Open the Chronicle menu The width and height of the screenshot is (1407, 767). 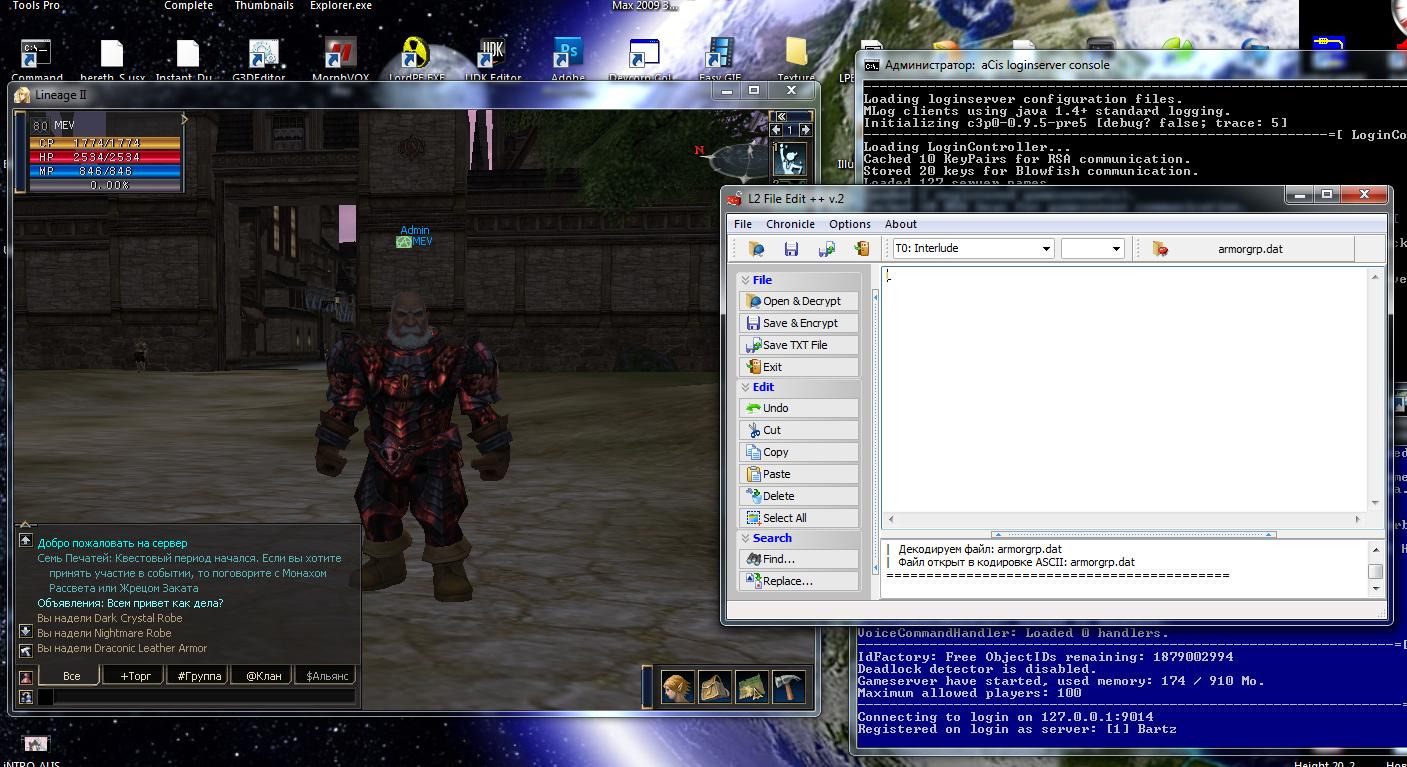790,224
